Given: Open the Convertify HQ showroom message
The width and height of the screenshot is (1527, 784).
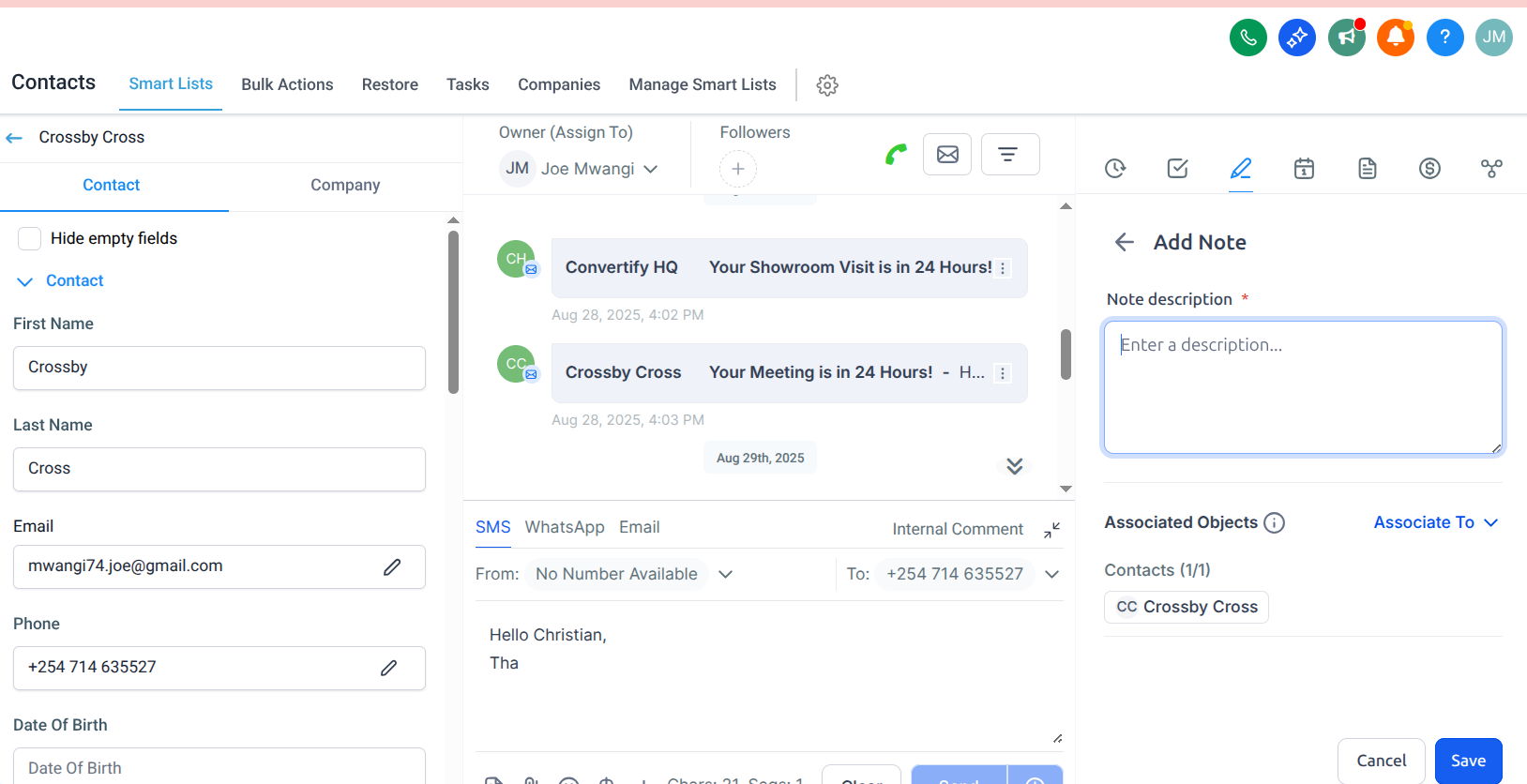Looking at the screenshot, I should [790, 268].
